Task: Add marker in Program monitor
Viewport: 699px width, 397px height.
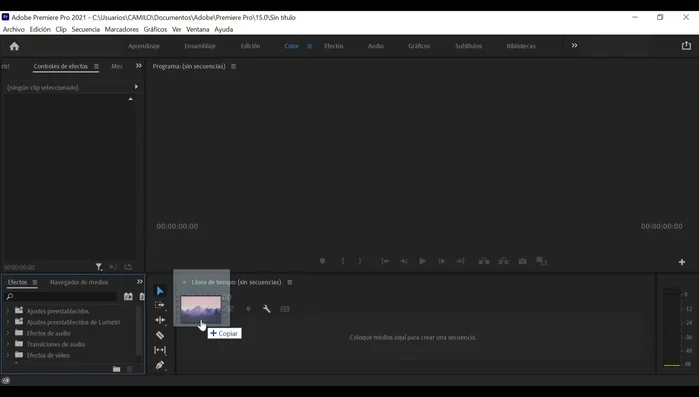Action: pyautogui.click(x=322, y=261)
